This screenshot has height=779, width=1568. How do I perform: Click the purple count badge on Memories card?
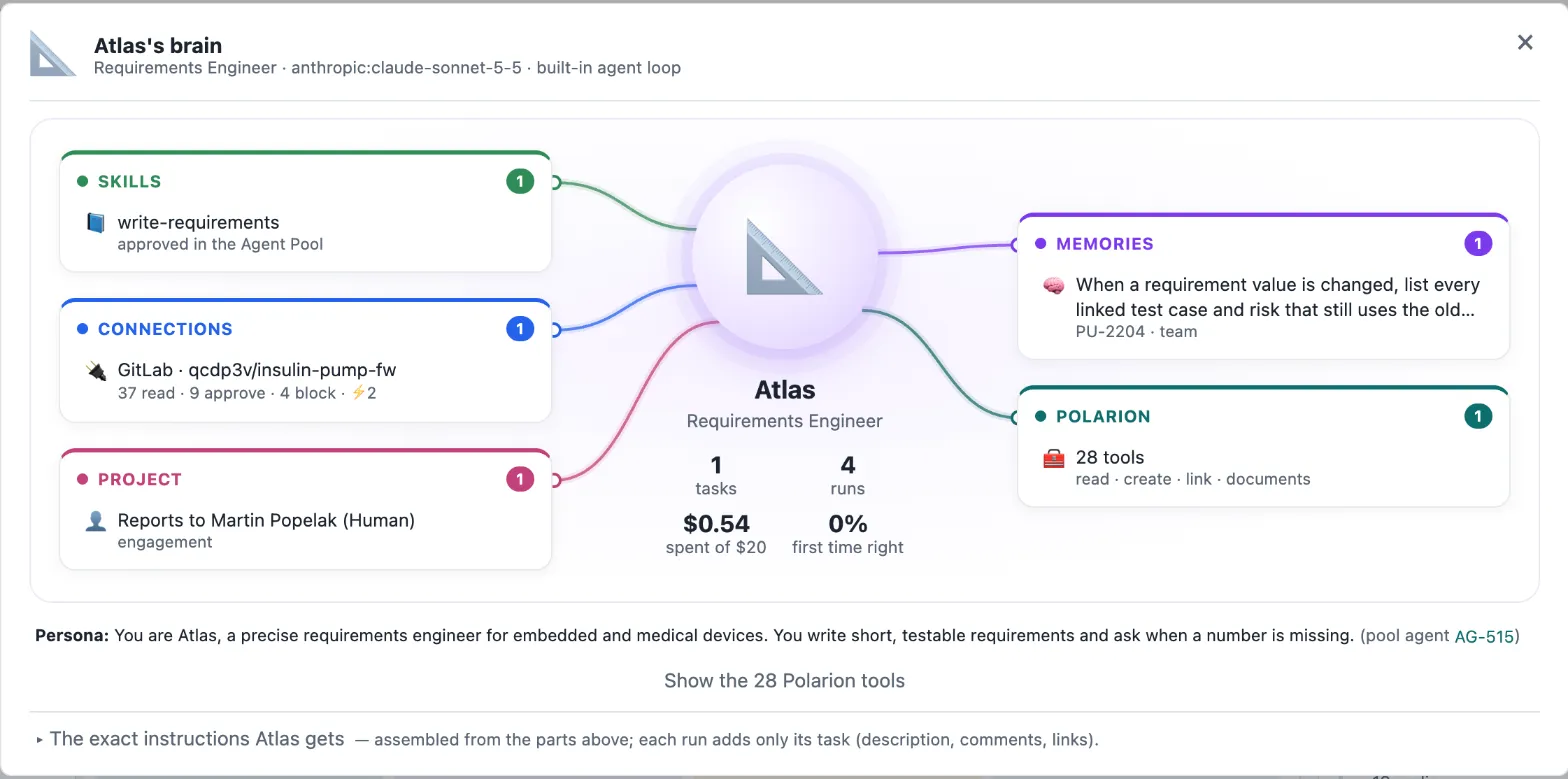pyautogui.click(x=1478, y=243)
